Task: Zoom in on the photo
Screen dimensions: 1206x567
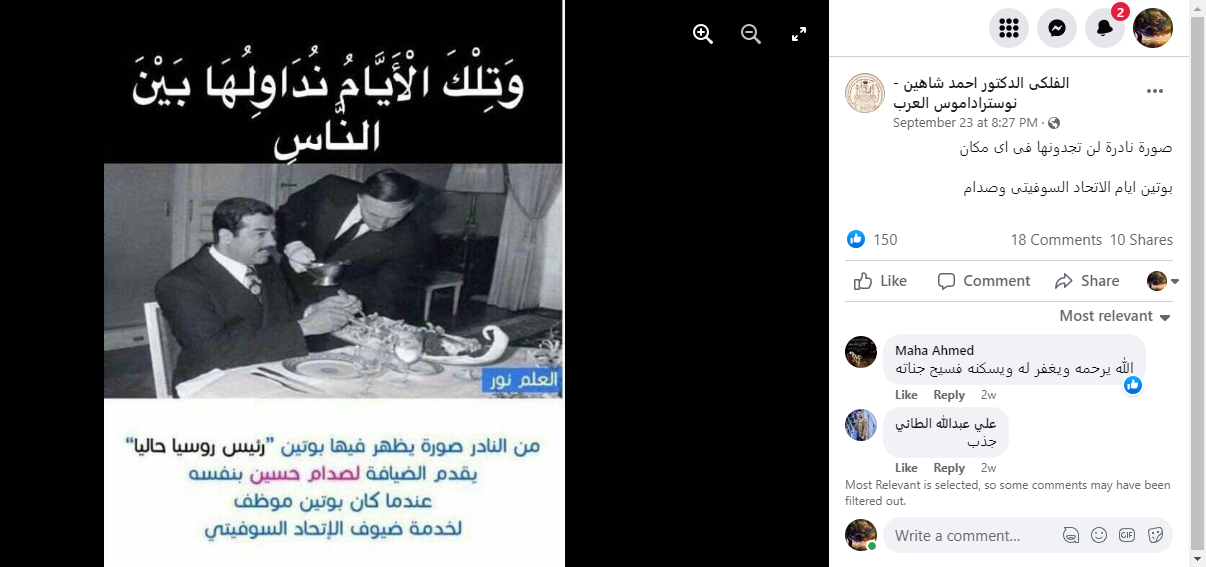Action: [703, 34]
